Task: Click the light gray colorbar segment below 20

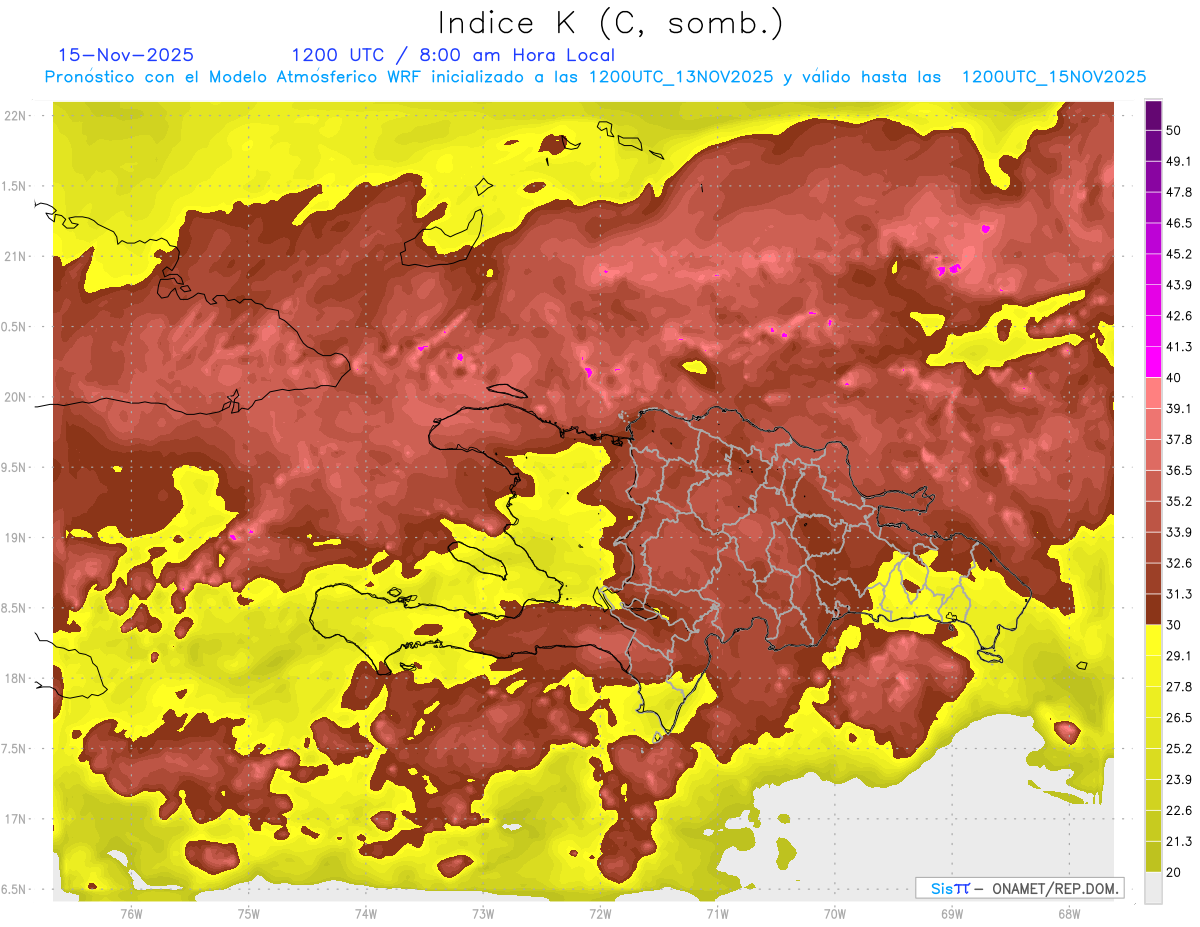Action: point(1153,888)
